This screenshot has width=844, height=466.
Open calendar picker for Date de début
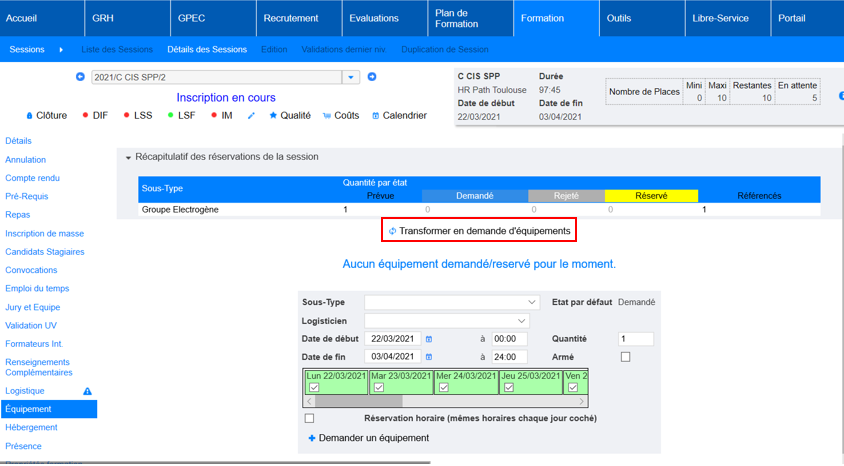tap(429, 339)
